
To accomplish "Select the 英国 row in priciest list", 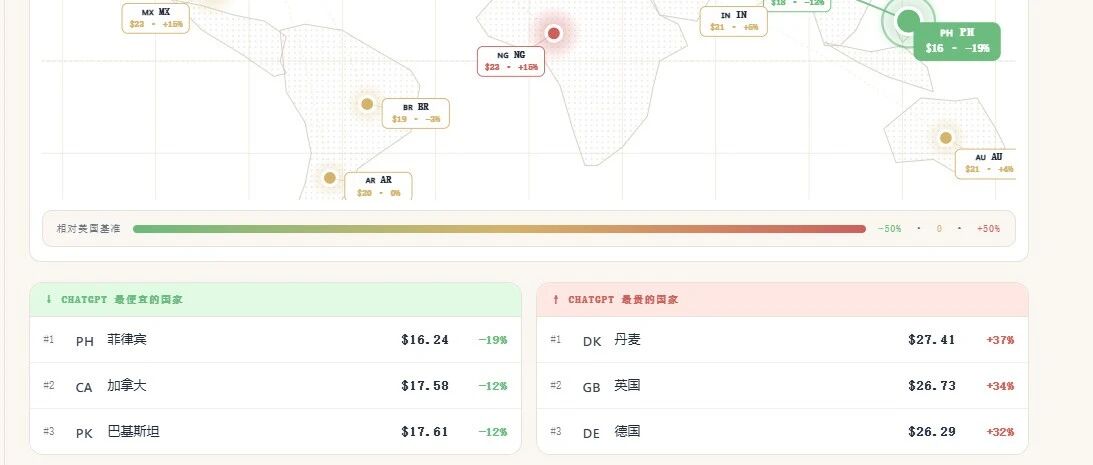I will 782,386.
